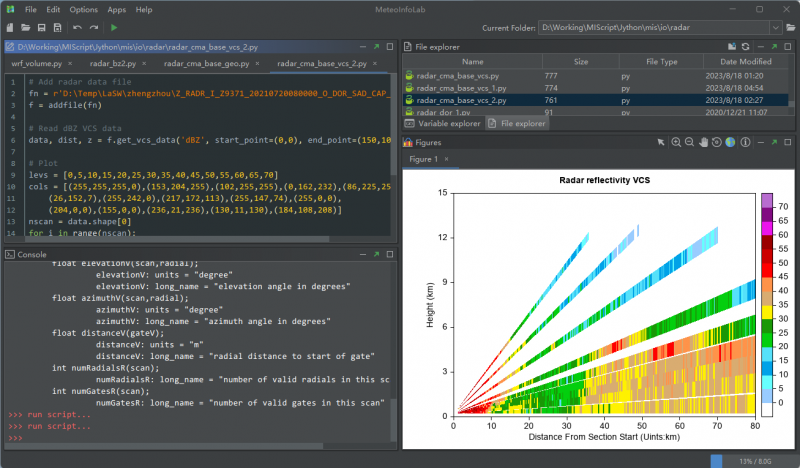Viewport: 800px width, 468px height.
Task: Select the Zoom Out tool in Figures
Action: coord(689,143)
